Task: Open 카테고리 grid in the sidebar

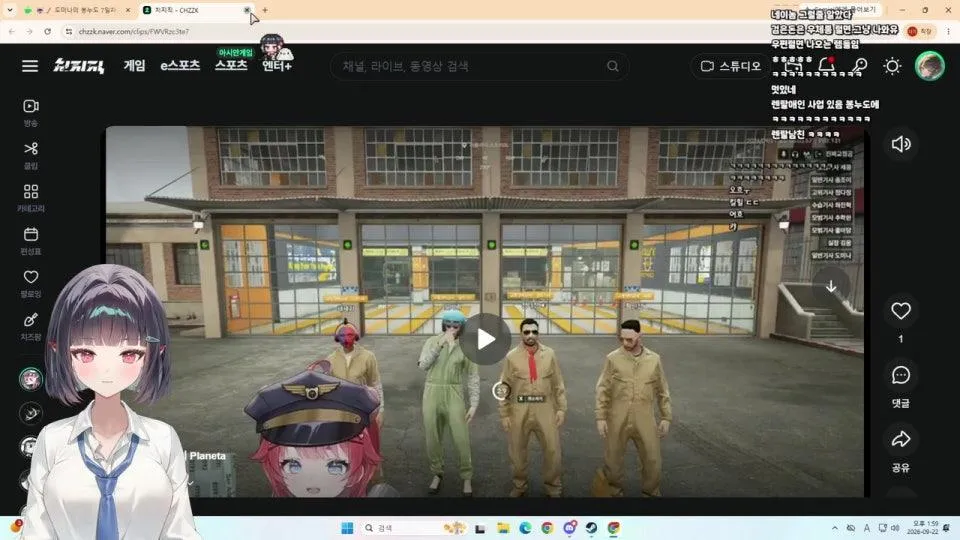Action: pyautogui.click(x=31, y=198)
